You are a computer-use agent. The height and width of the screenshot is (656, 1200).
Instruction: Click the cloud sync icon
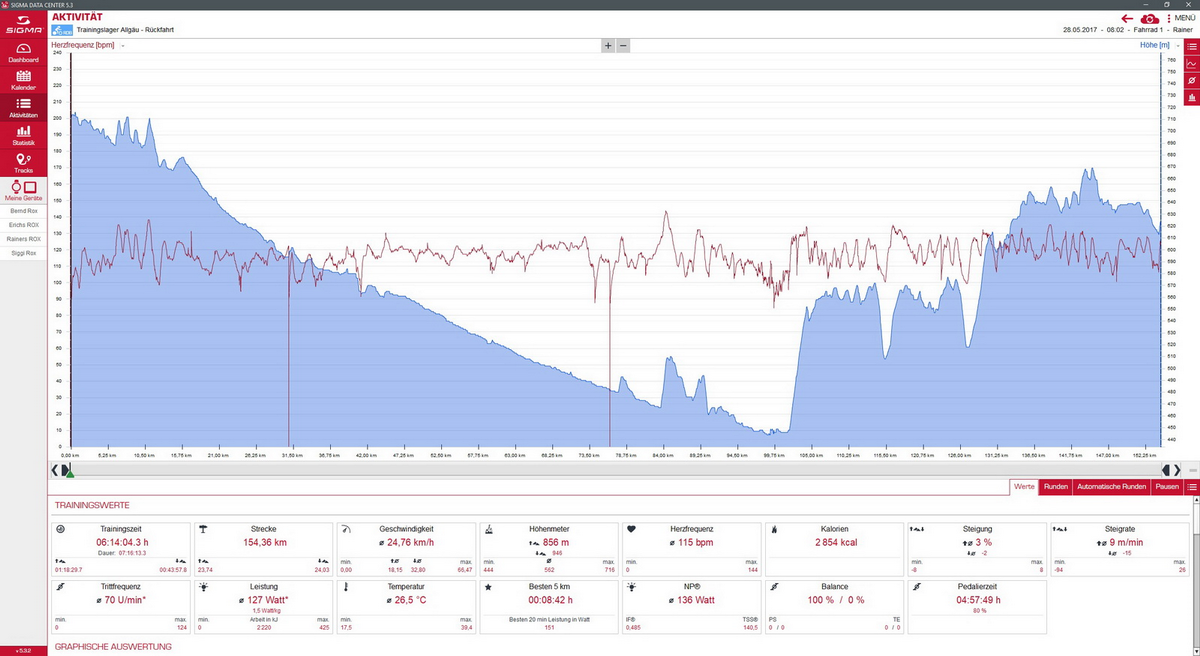coord(1150,18)
